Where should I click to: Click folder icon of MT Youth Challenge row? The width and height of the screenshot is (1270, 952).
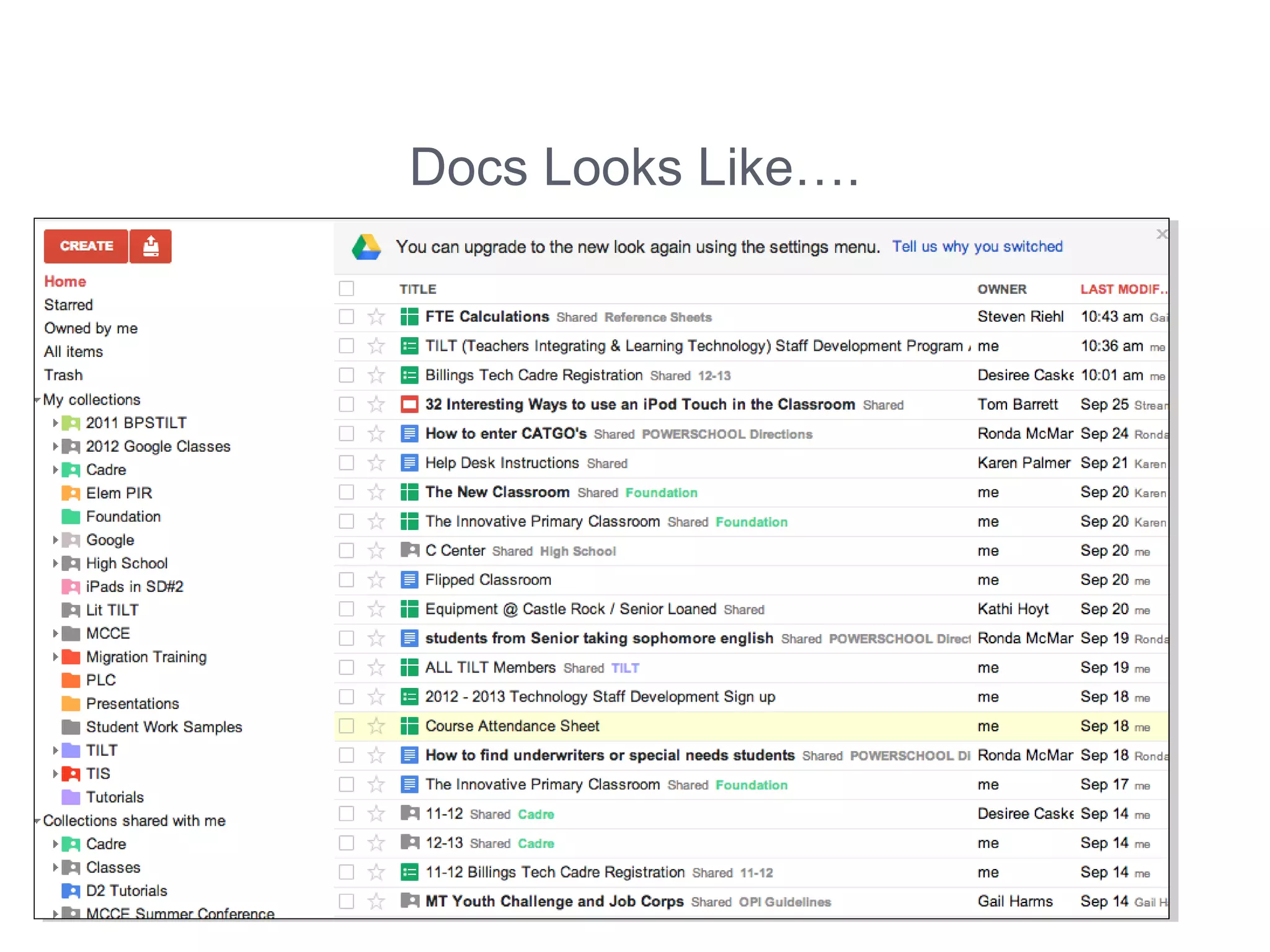point(409,900)
